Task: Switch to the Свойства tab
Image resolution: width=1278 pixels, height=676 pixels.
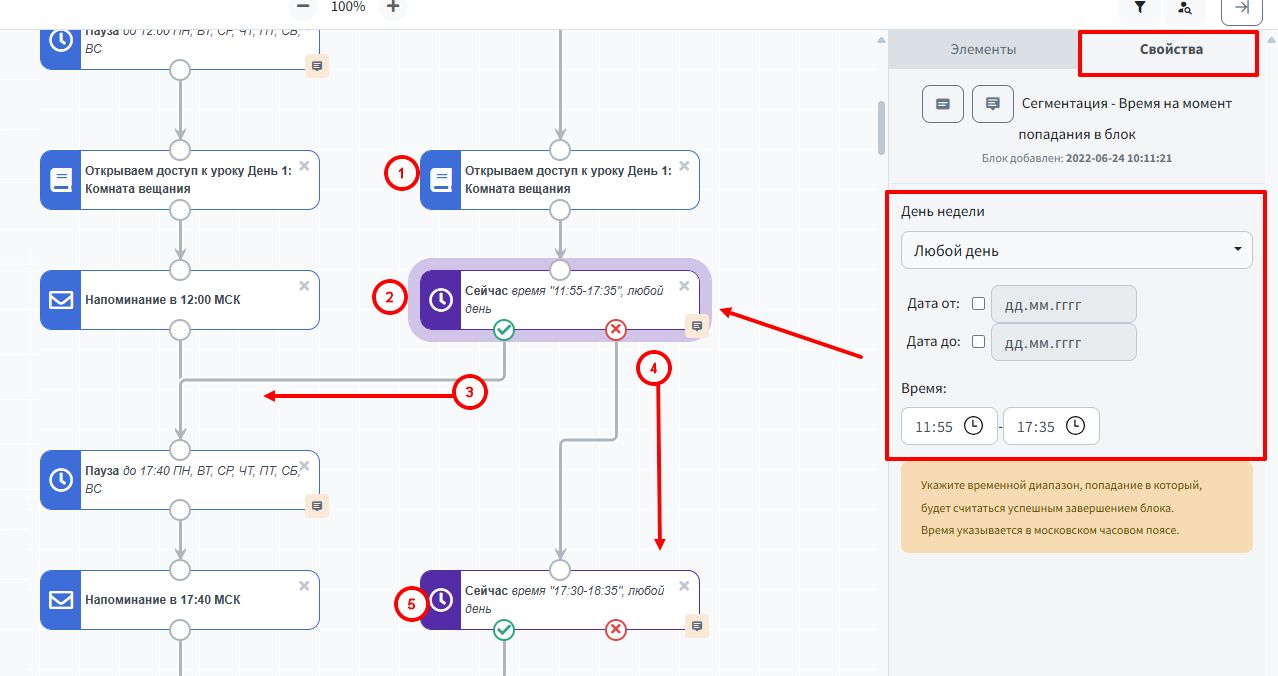Action: point(1171,49)
